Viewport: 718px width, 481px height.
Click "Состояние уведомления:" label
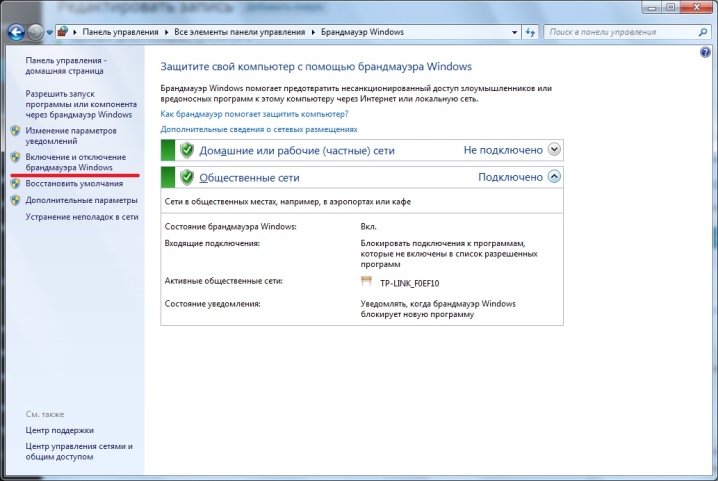(212, 304)
